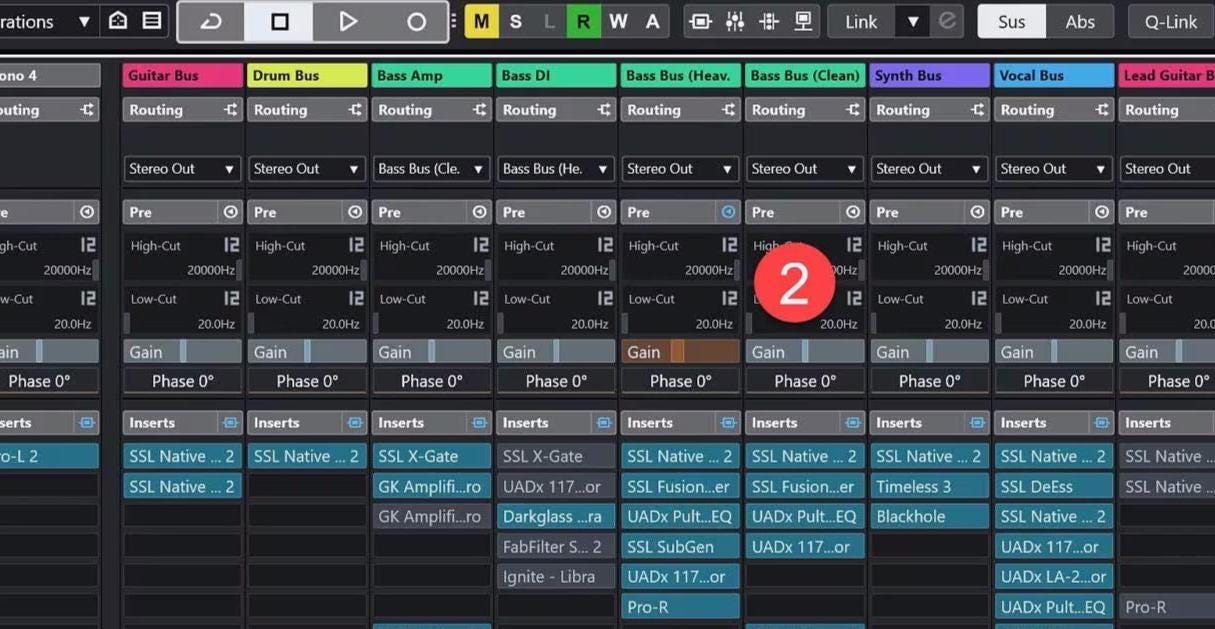Open Bass DI's Bass Bus (He. output dropdown
The image size is (1215, 629).
556,169
